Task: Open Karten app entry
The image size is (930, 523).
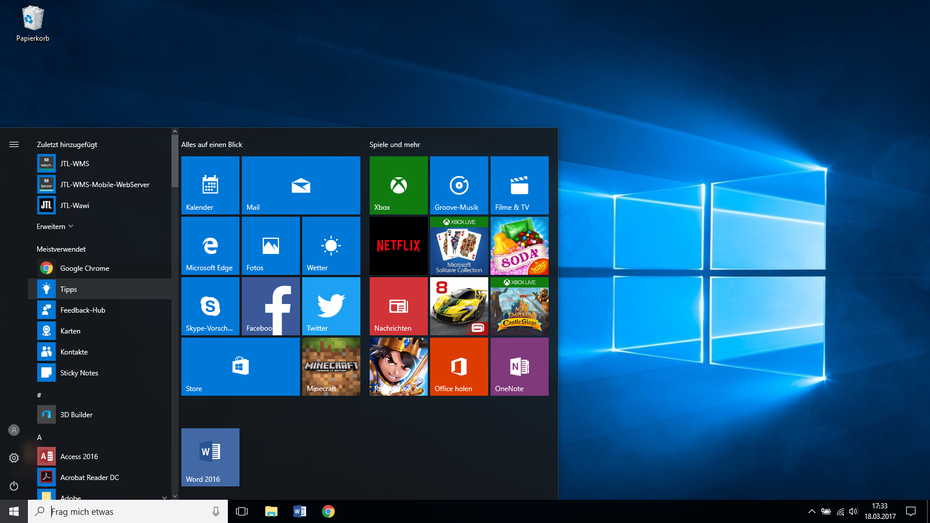Action: 100,331
